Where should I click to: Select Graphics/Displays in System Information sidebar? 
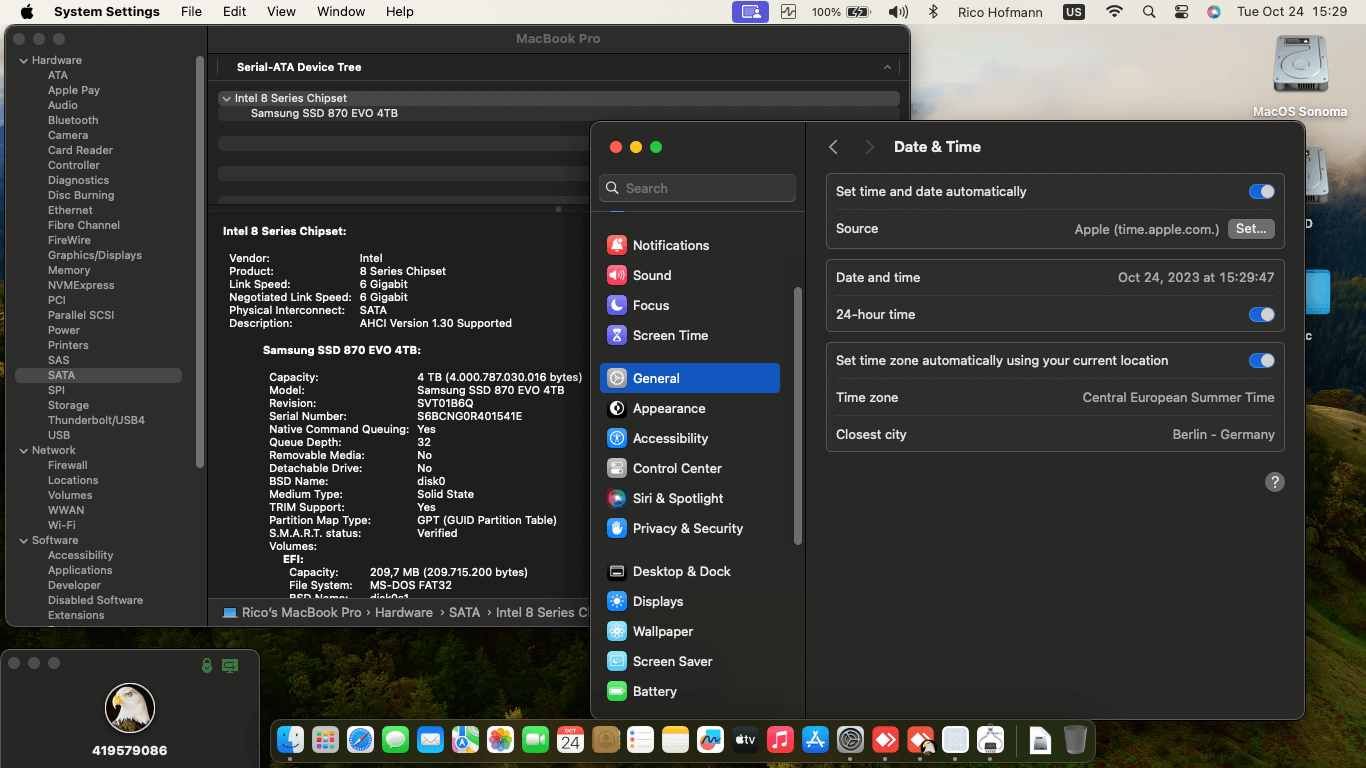(95, 255)
